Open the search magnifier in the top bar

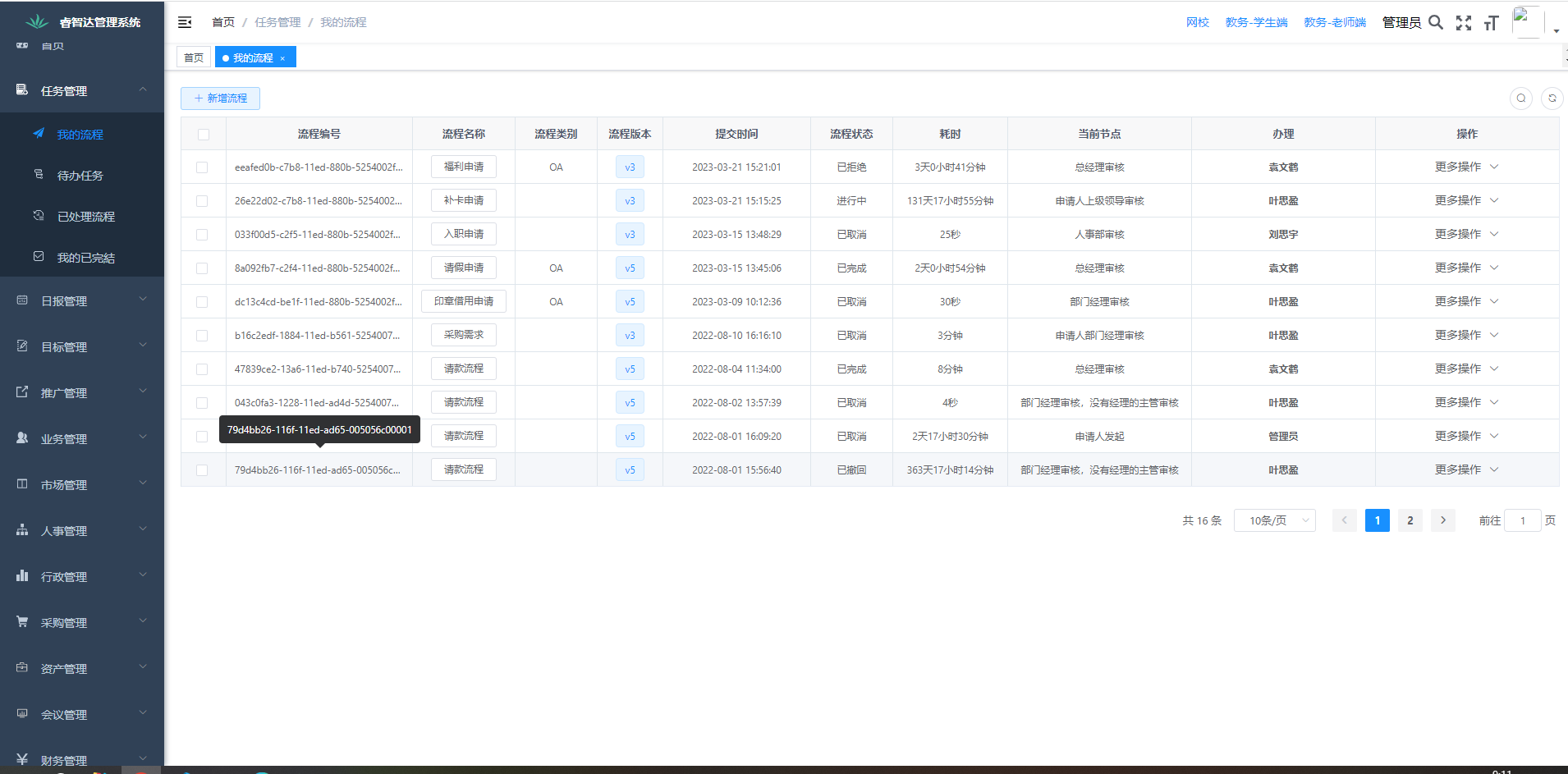pyautogui.click(x=1436, y=22)
